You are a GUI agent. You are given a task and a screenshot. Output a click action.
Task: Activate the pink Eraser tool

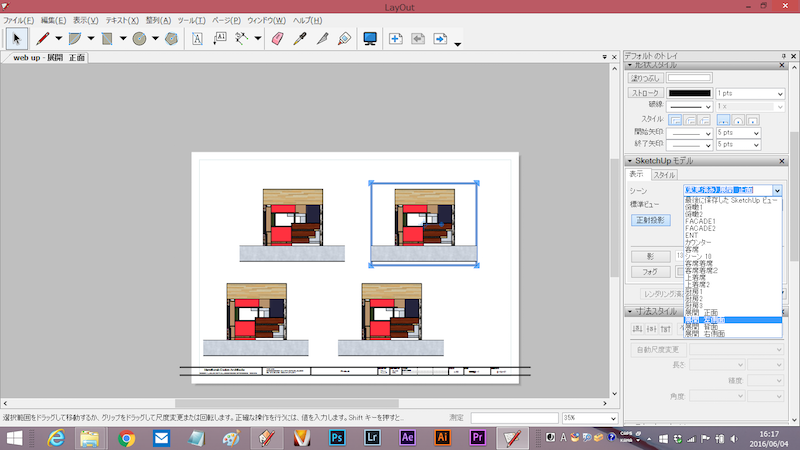pyautogui.click(x=278, y=39)
